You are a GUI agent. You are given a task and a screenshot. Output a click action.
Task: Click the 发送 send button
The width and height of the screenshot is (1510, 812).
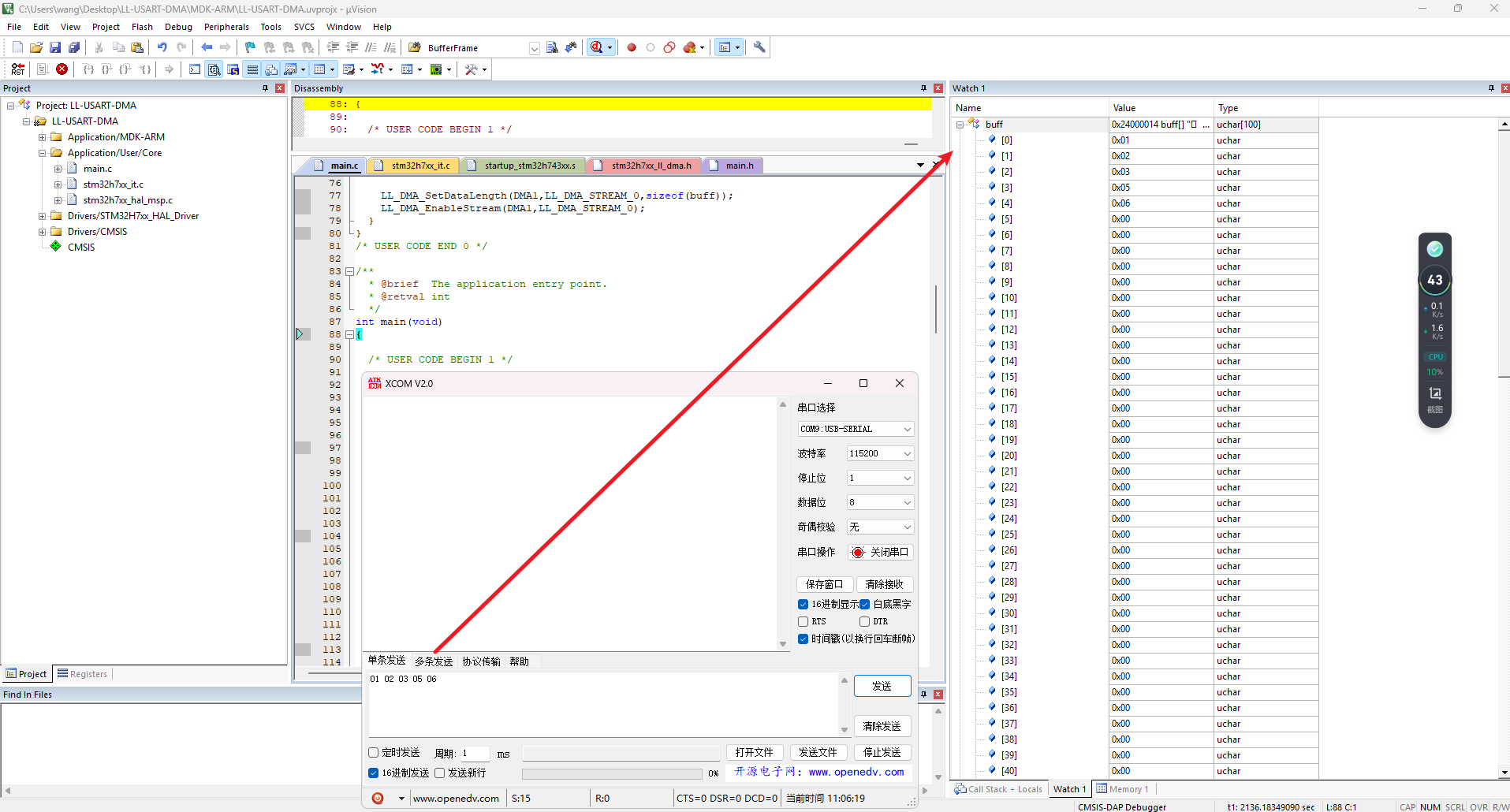coord(882,686)
